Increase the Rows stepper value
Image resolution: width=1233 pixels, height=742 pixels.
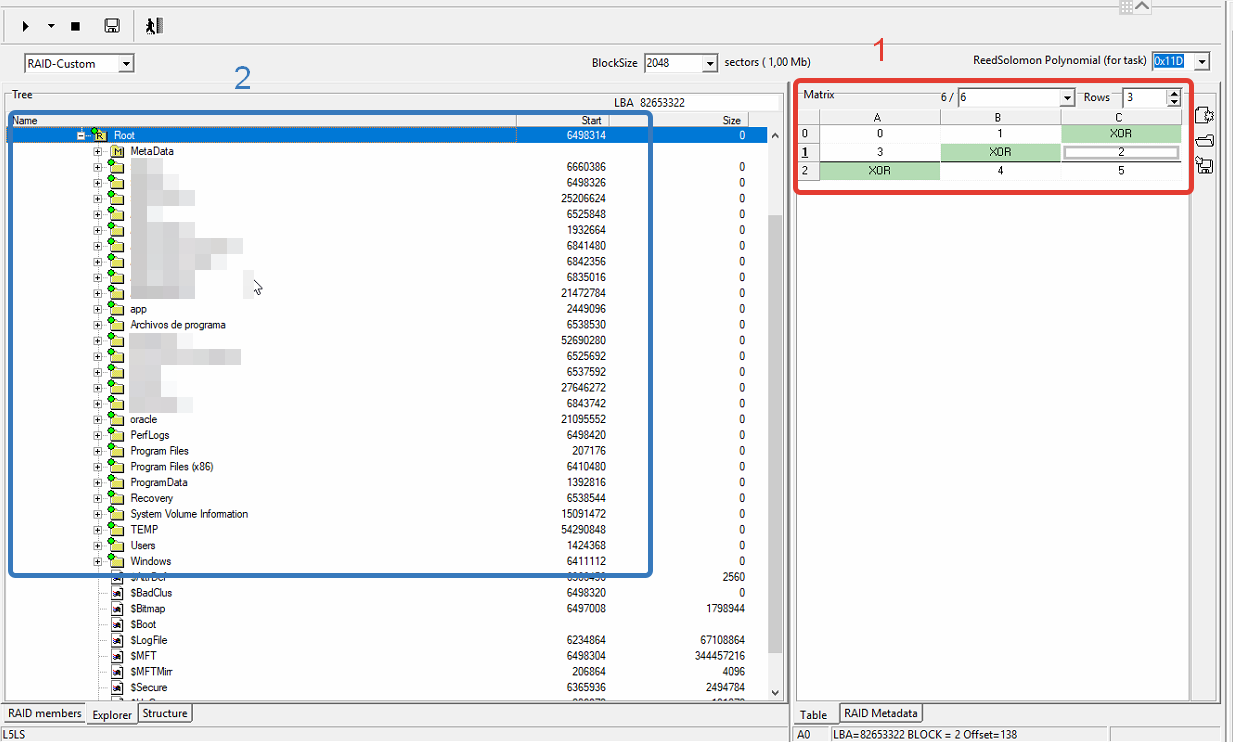[1174, 93]
